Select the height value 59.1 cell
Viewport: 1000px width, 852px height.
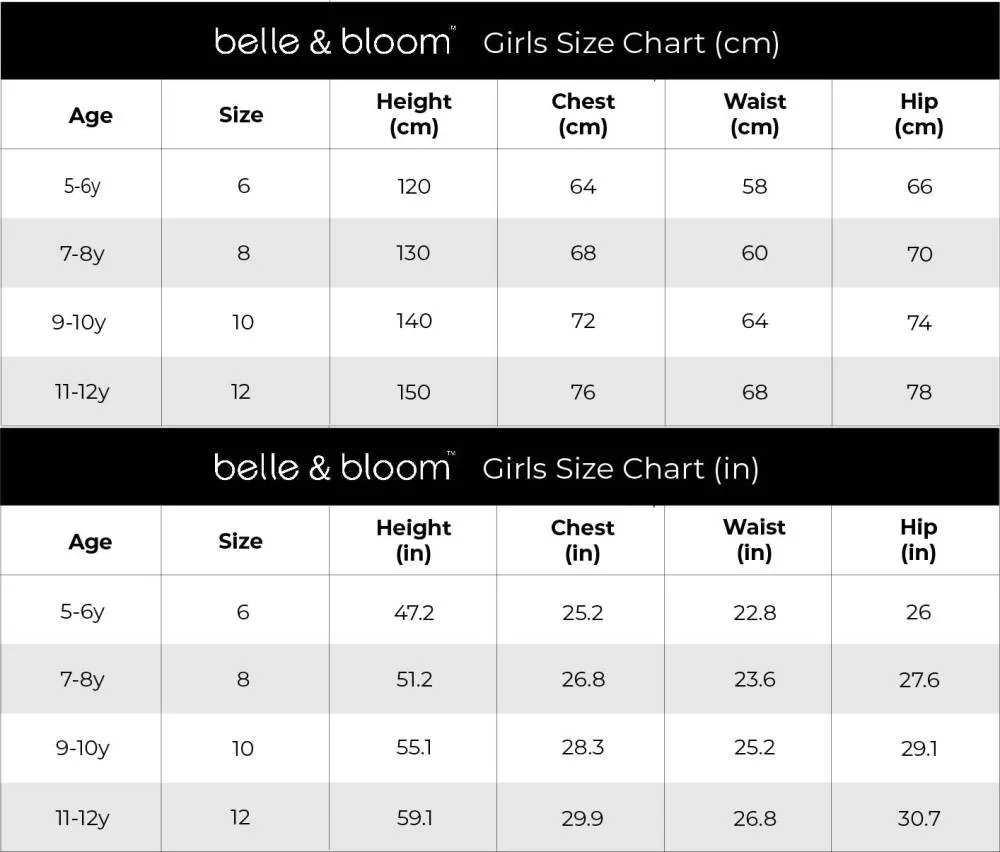(414, 818)
